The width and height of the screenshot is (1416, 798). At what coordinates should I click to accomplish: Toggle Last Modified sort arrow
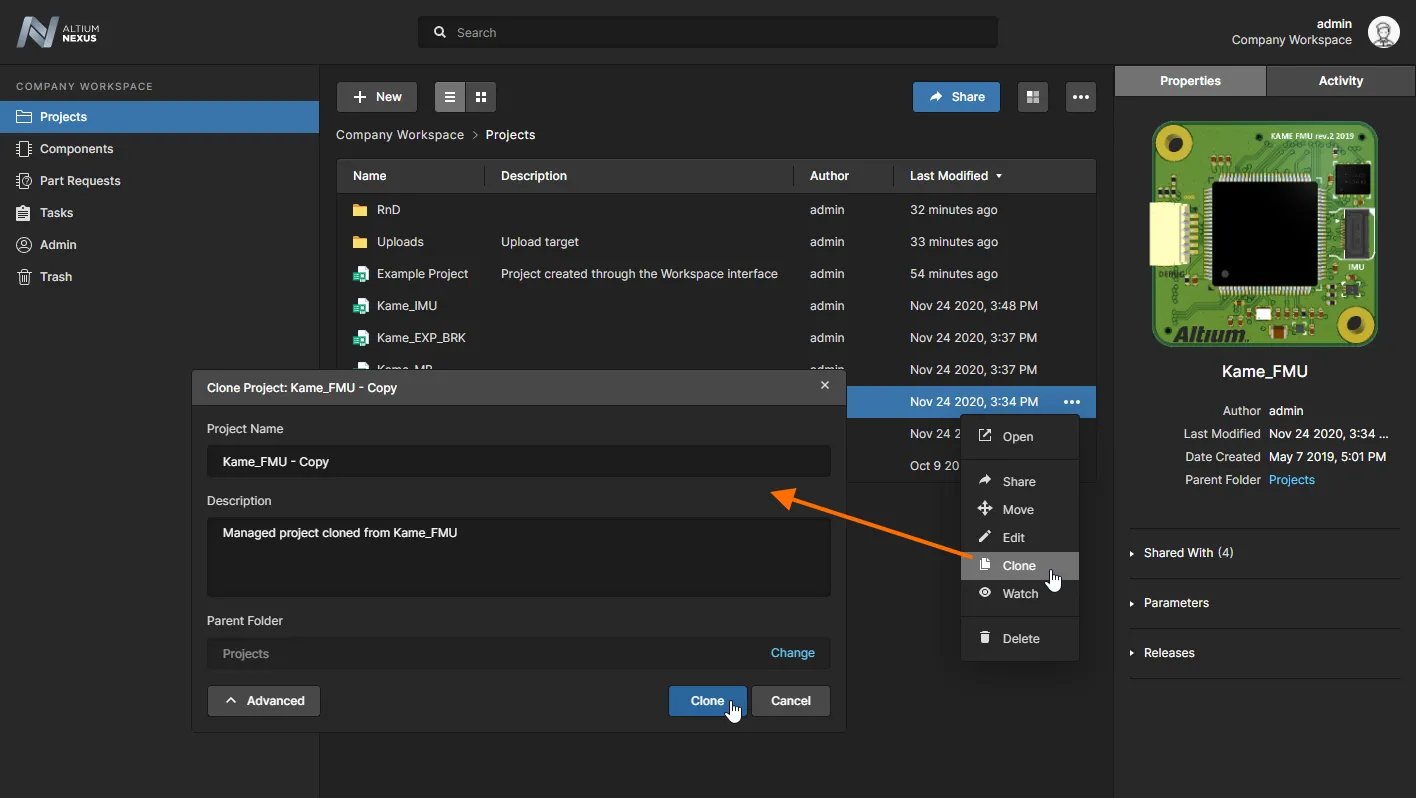[x=998, y=176]
